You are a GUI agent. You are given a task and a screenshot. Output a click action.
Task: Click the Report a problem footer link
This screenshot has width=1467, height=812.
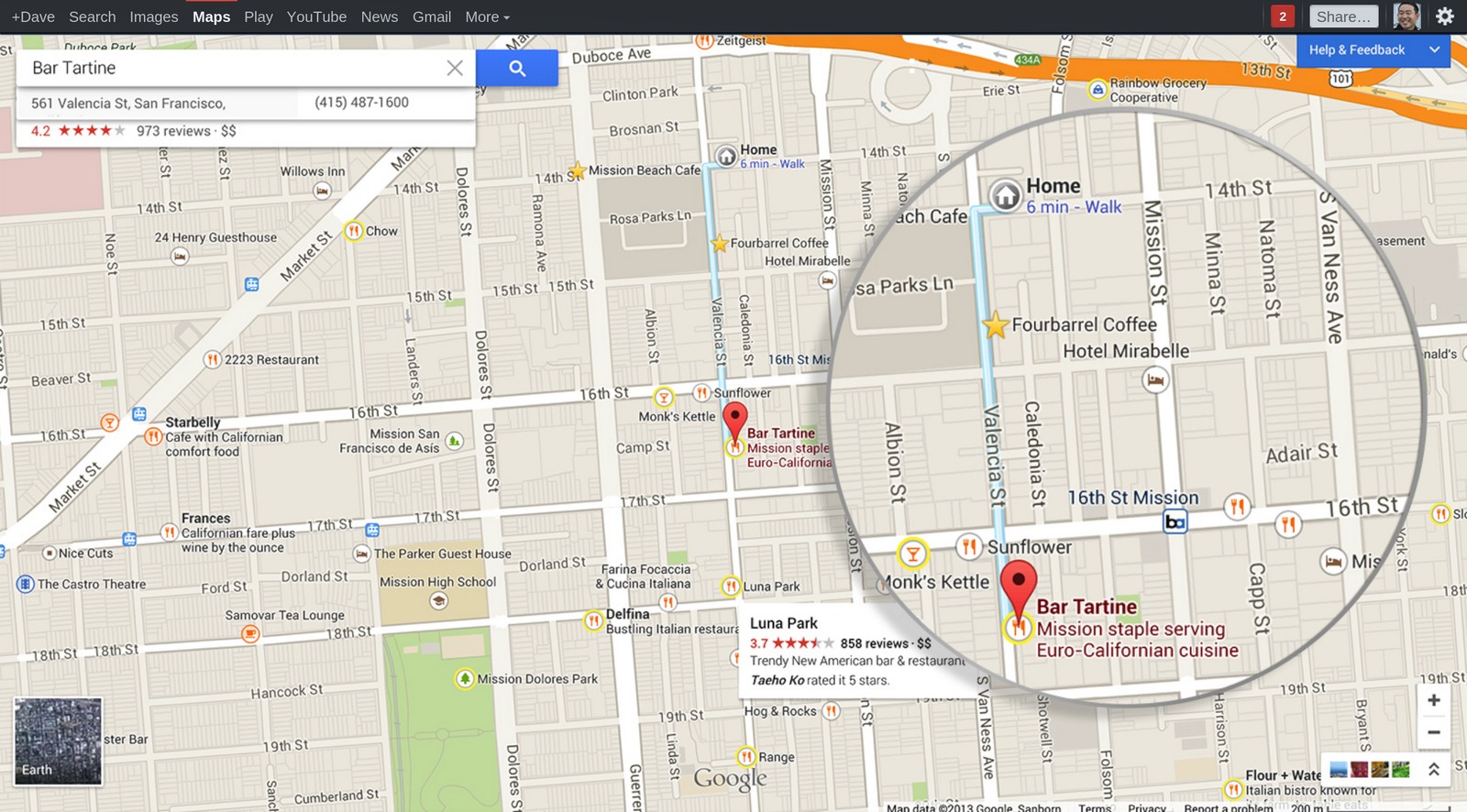(1228, 807)
